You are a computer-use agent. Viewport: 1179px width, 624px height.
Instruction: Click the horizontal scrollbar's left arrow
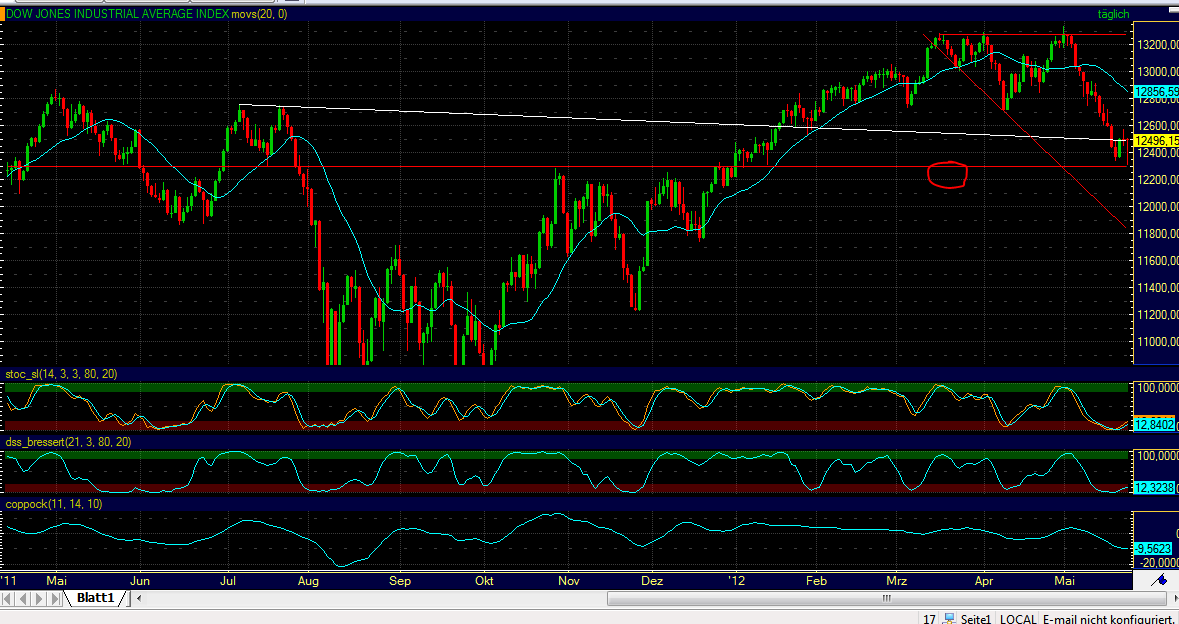point(139,598)
